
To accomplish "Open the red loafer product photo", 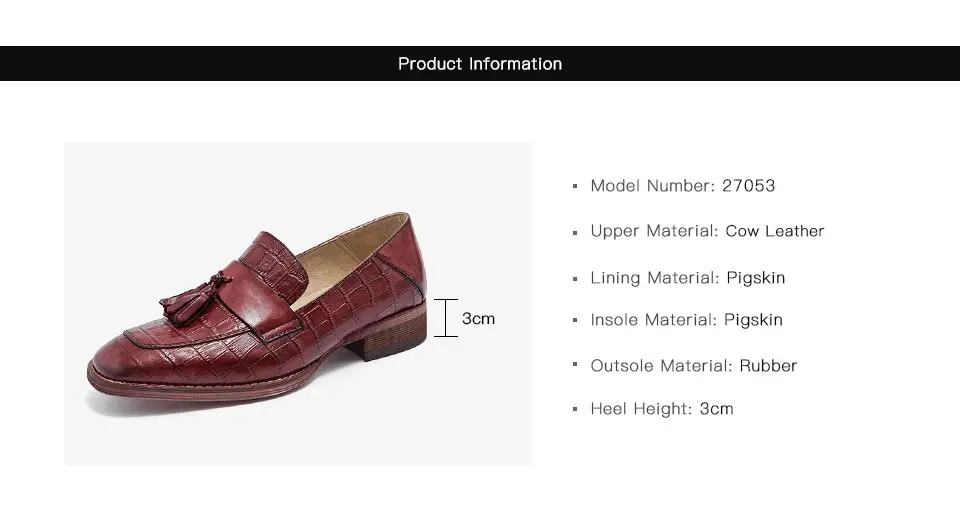I will [x=297, y=303].
